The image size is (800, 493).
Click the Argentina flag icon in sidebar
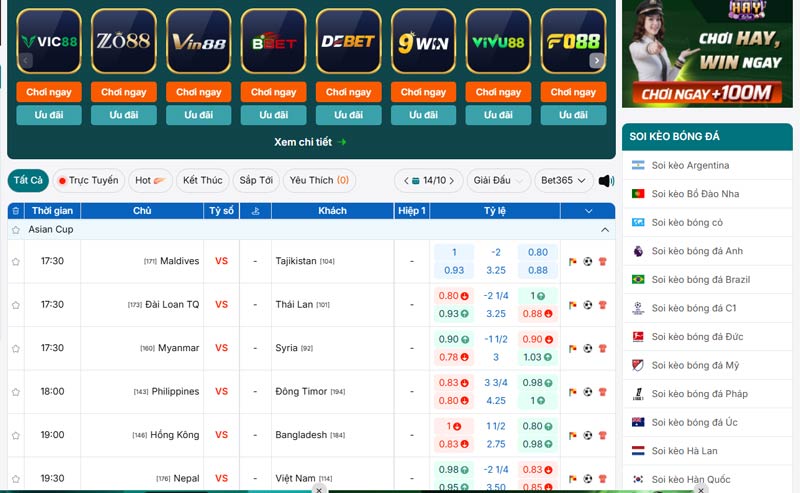point(637,165)
